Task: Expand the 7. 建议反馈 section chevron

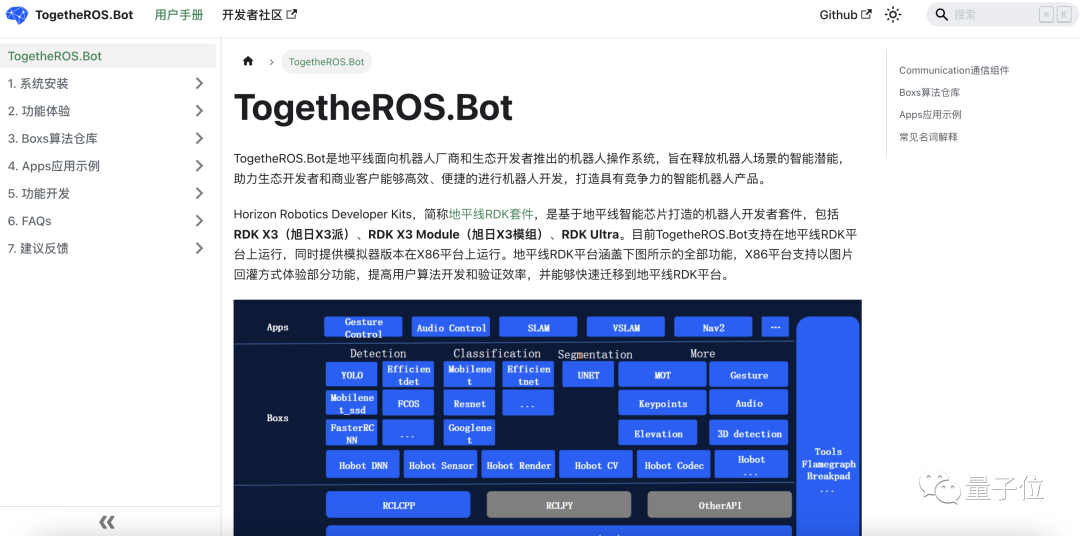Action: (199, 248)
